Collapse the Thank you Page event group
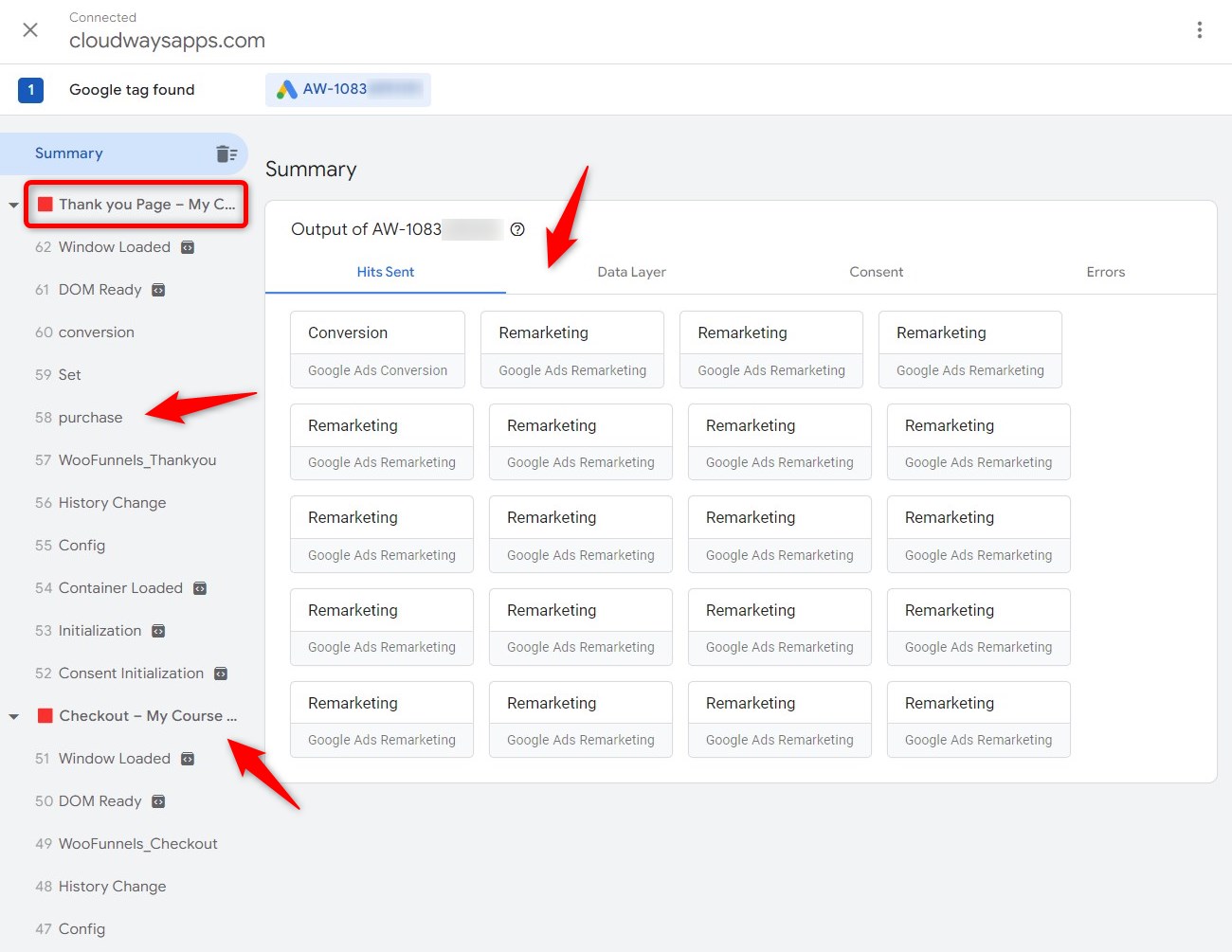The width and height of the screenshot is (1232, 952). (13, 204)
